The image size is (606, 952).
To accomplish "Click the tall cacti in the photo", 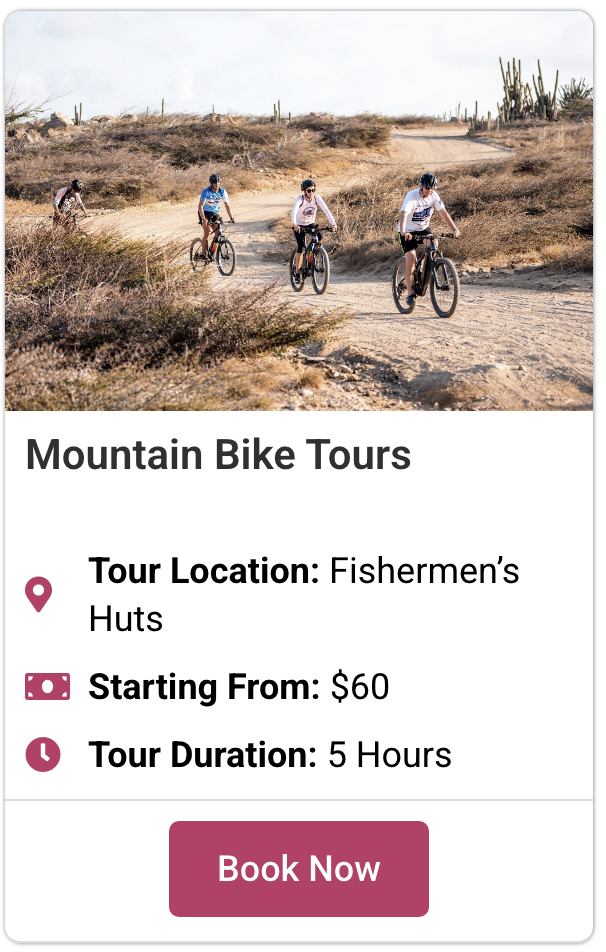I will (x=527, y=92).
